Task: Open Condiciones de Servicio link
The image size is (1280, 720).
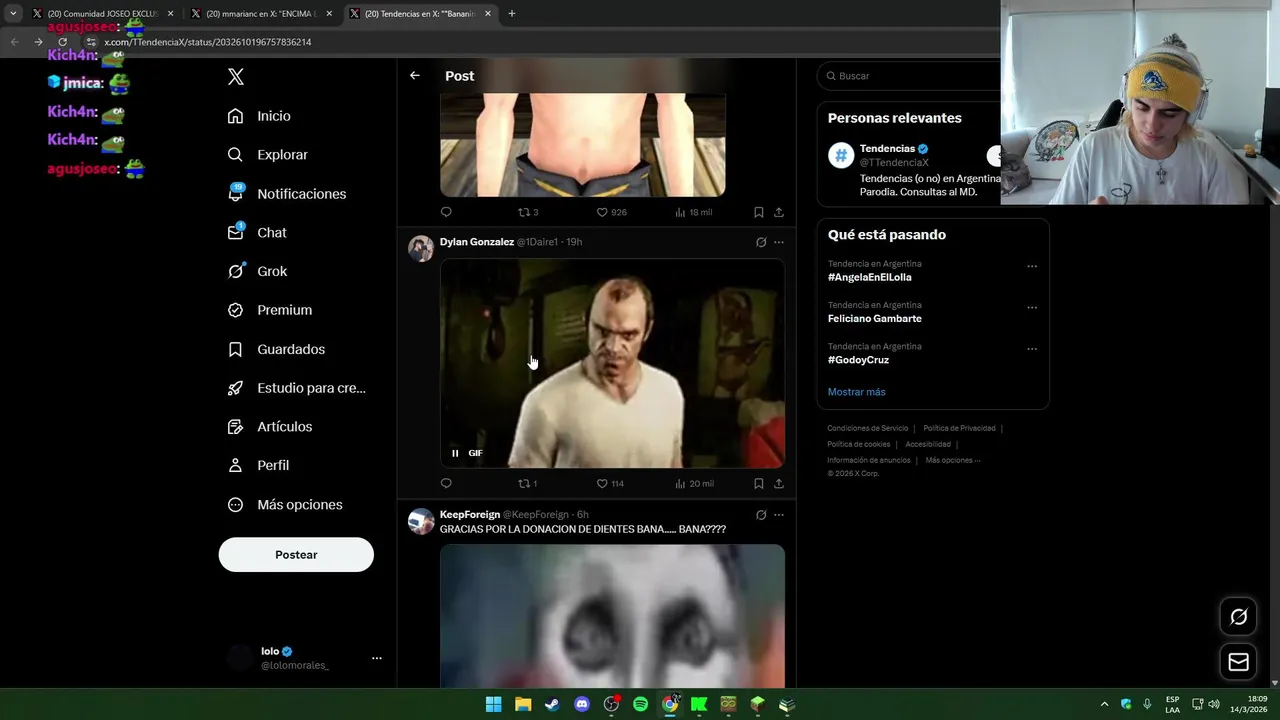Action: tap(868, 428)
